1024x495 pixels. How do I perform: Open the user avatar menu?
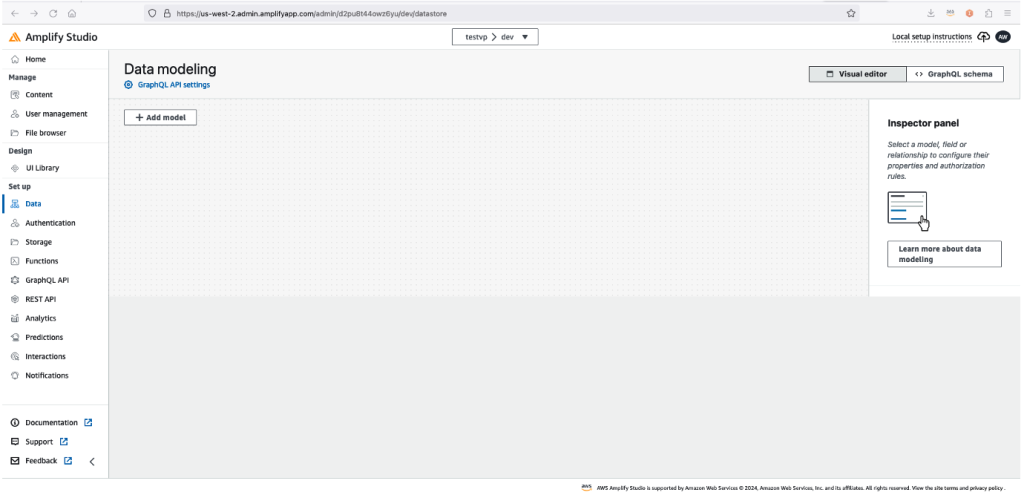pyautogui.click(x=1002, y=37)
